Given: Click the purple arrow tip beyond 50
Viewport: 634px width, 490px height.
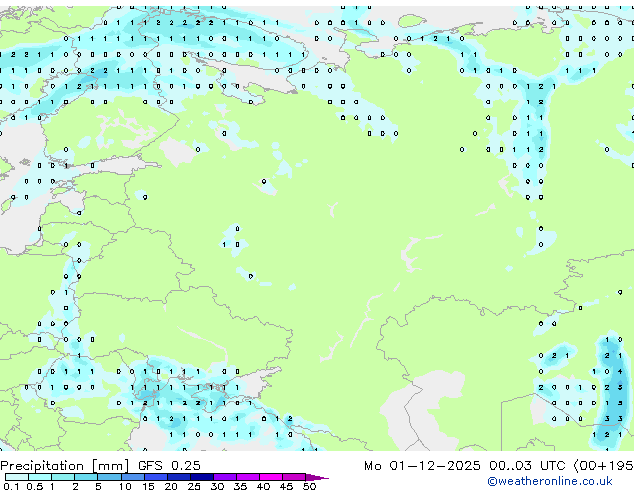Looking at the screenshot, I should 317,477.
